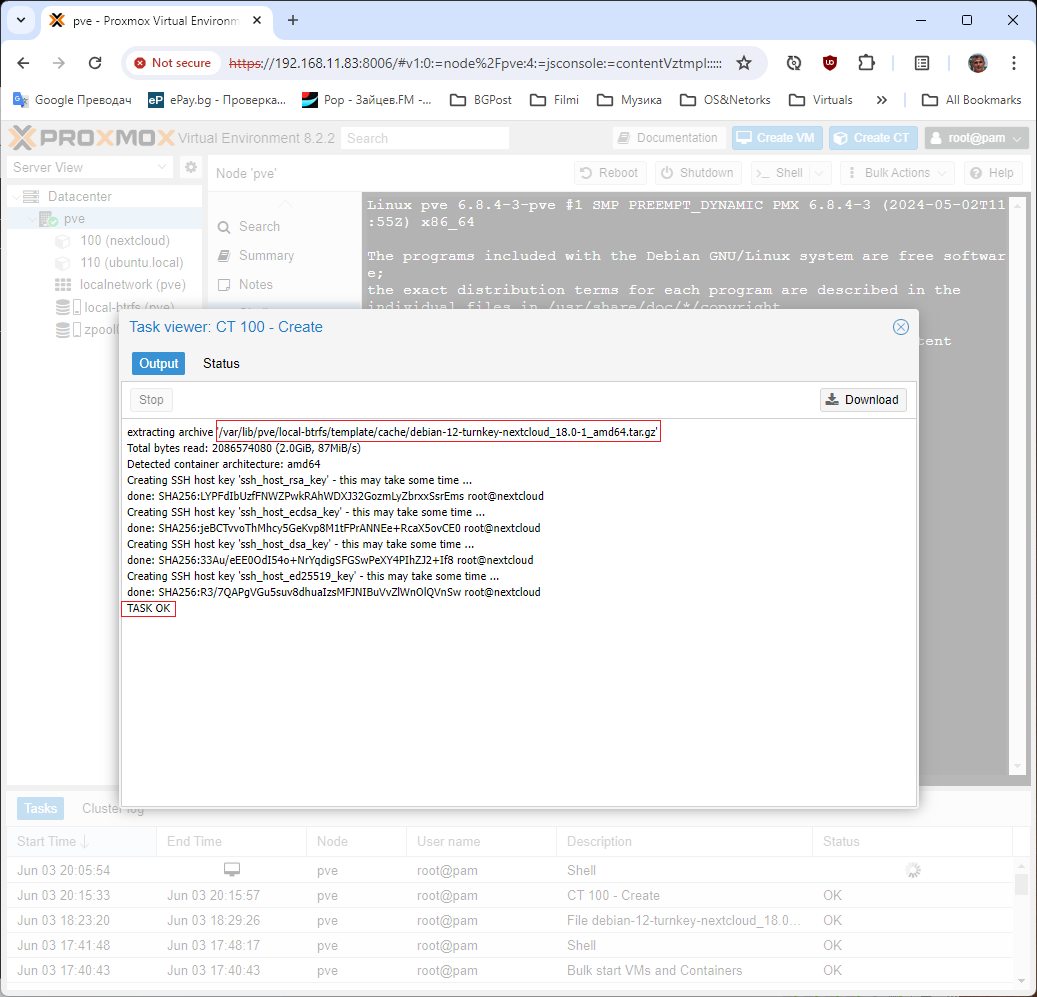Go forward in browser history
Viewport: 1037px width, 997px height.
coord(59,63)
